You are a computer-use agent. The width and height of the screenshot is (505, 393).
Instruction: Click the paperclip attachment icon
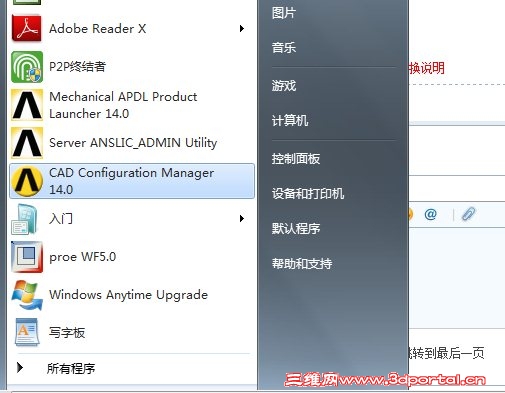coord(469,214)
